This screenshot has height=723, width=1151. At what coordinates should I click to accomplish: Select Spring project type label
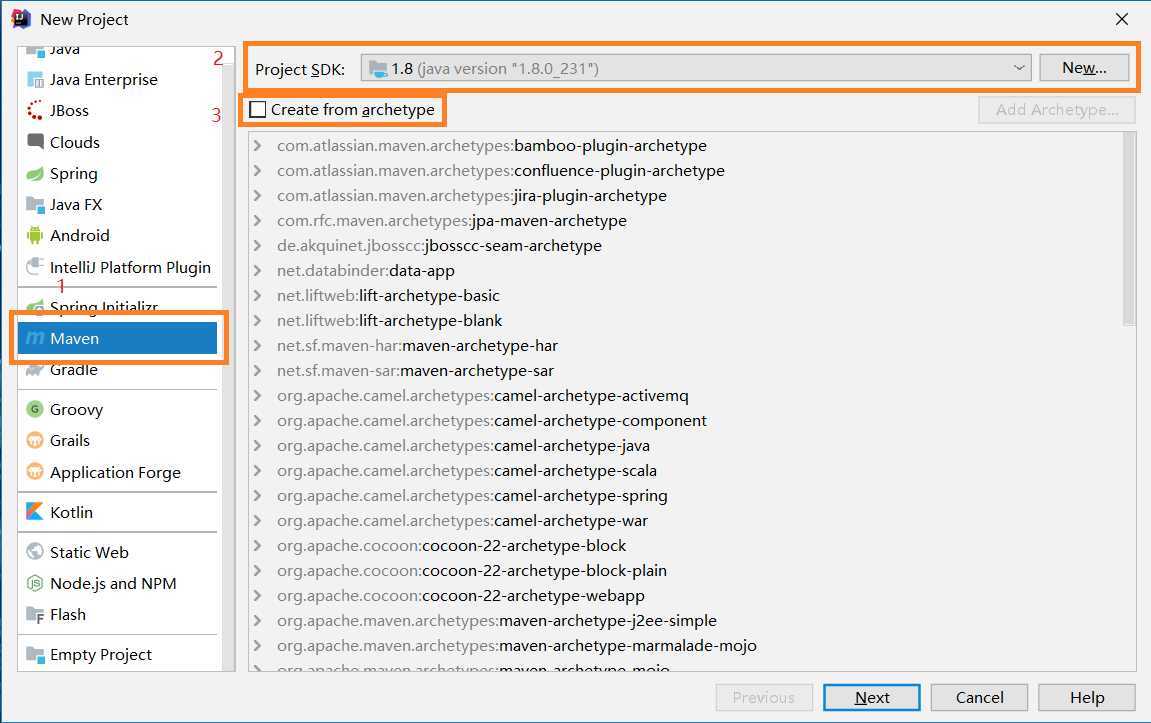click(73, 174)
